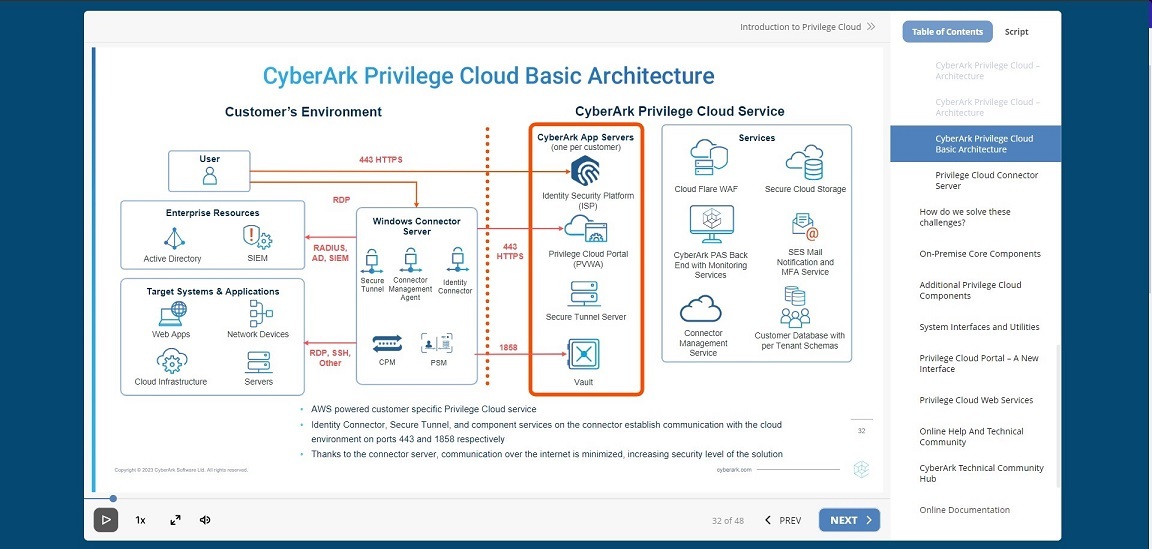Click the 32 of 48 slide counter
The height and width of the screenshot is (549, 1152).
click(728, 520)
